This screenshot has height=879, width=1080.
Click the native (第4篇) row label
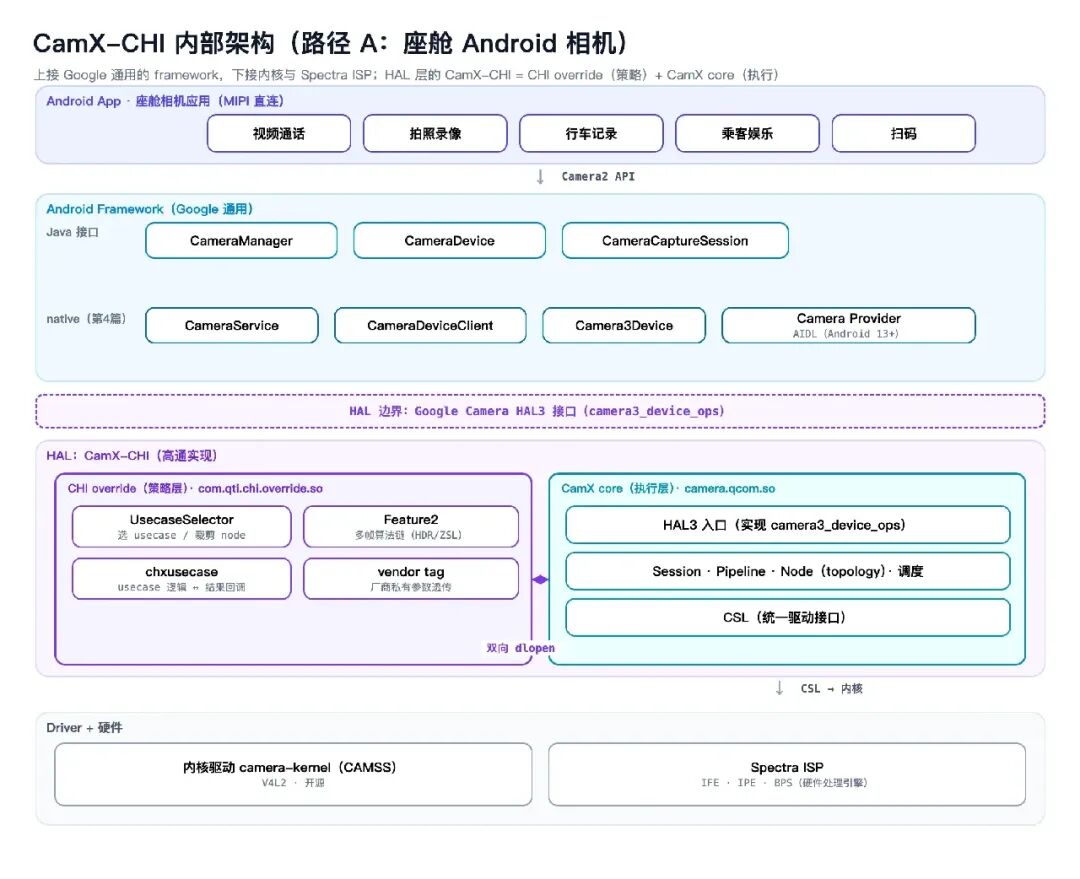86,318
